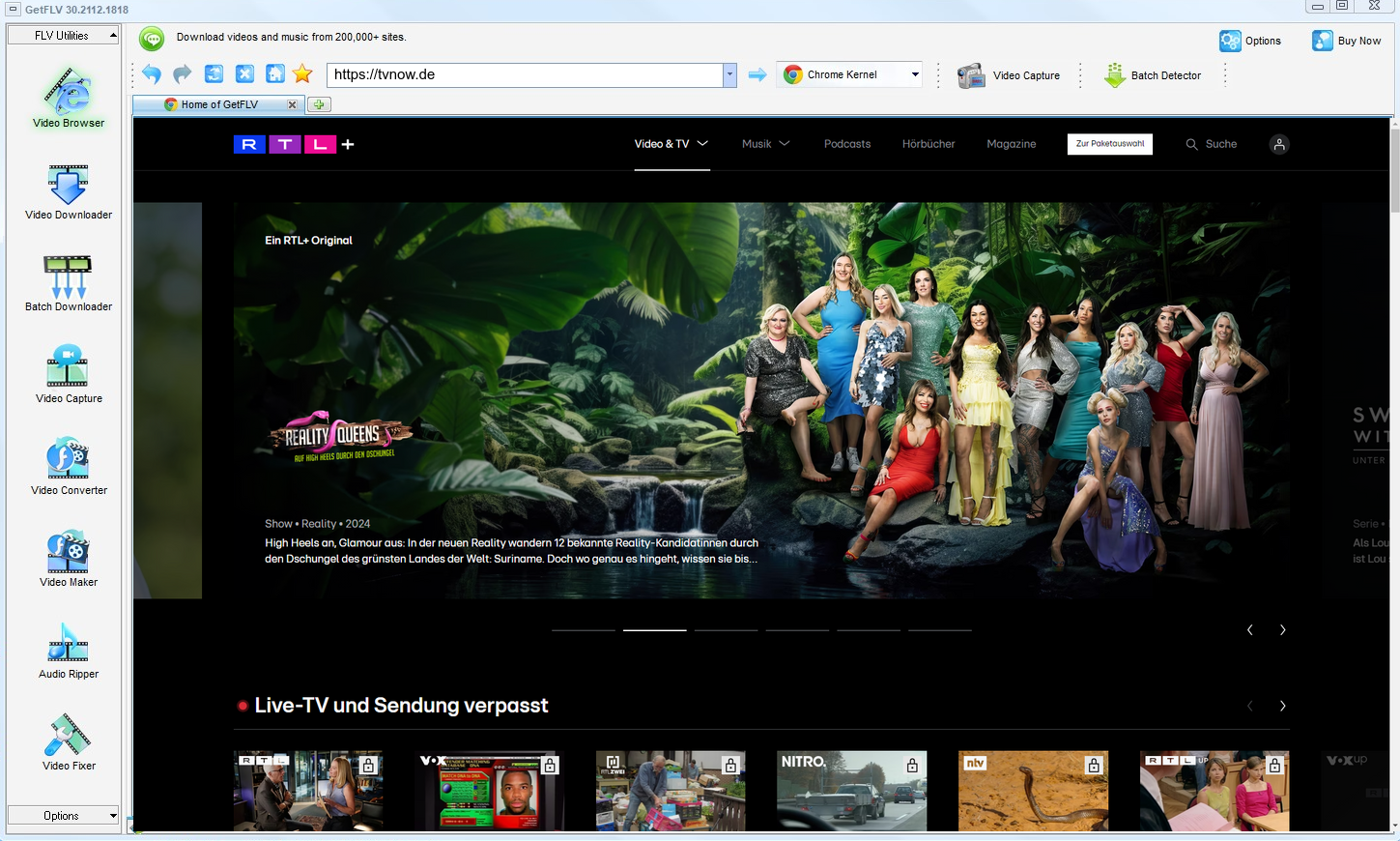The height and width of the screenshot is (841, 1400).
Task: Click the lock icon on NITRO thumbnail
Action: click(x=912, y=766)
